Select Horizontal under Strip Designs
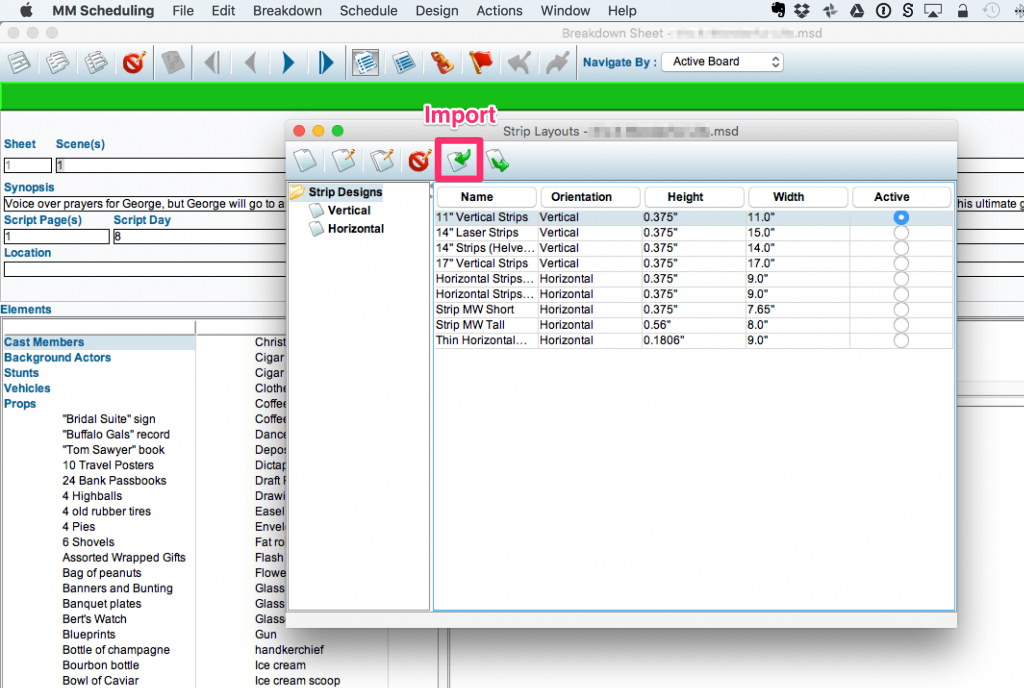The width and height of the screenshot is (1024, 688). (x=356, y=228)
